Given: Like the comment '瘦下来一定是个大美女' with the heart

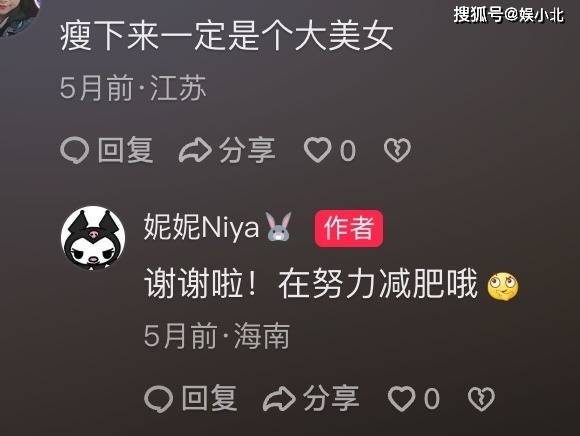Looking at the screenshot, I should pos(317,150).
